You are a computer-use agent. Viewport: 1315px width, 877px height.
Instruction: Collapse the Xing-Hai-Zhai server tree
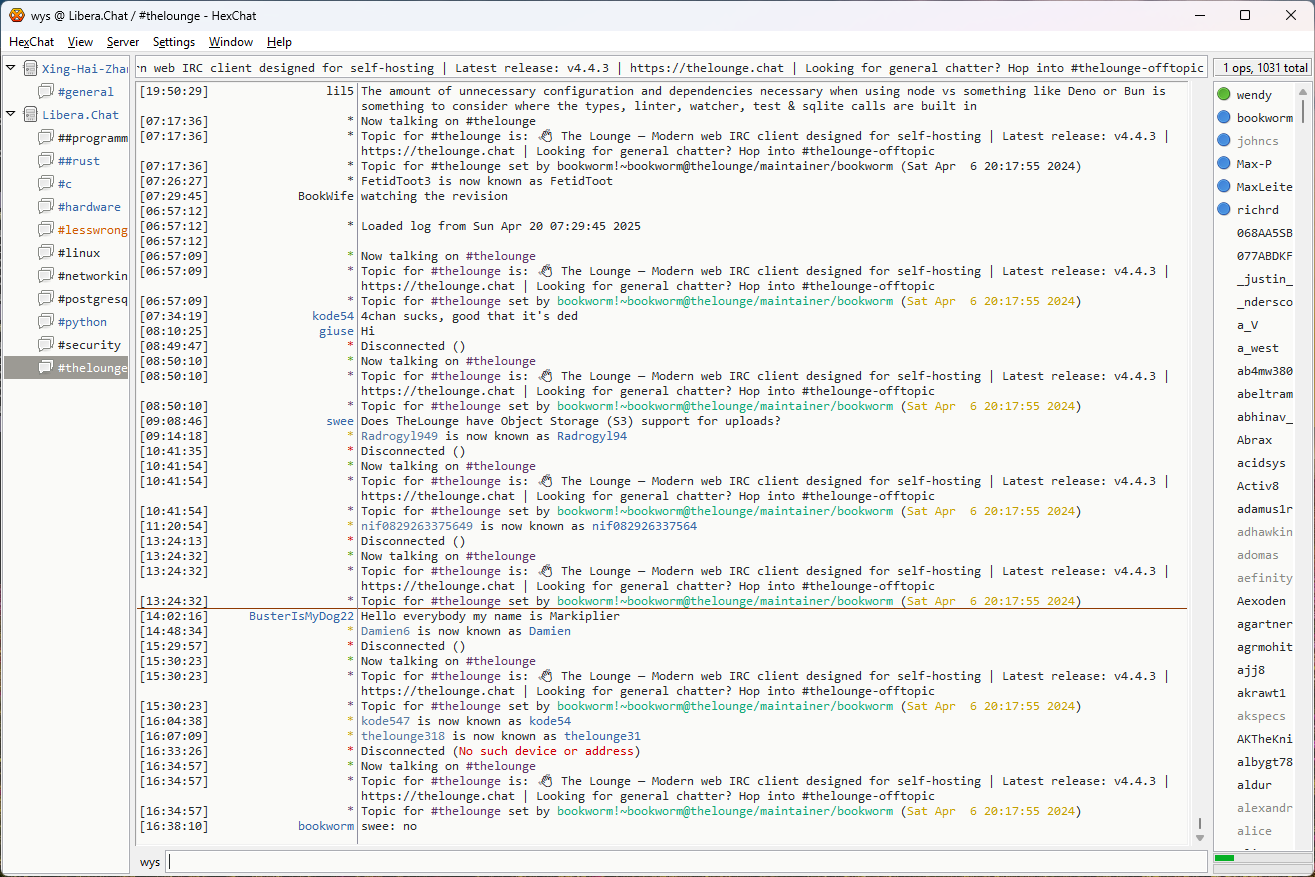click(11, 69)
